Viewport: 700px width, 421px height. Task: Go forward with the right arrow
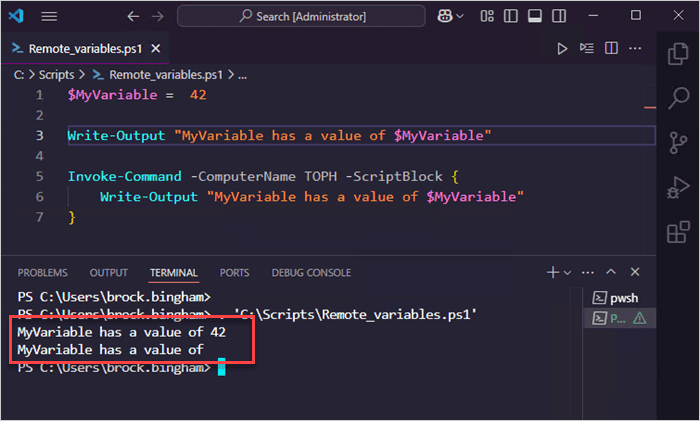pos(158,17)
